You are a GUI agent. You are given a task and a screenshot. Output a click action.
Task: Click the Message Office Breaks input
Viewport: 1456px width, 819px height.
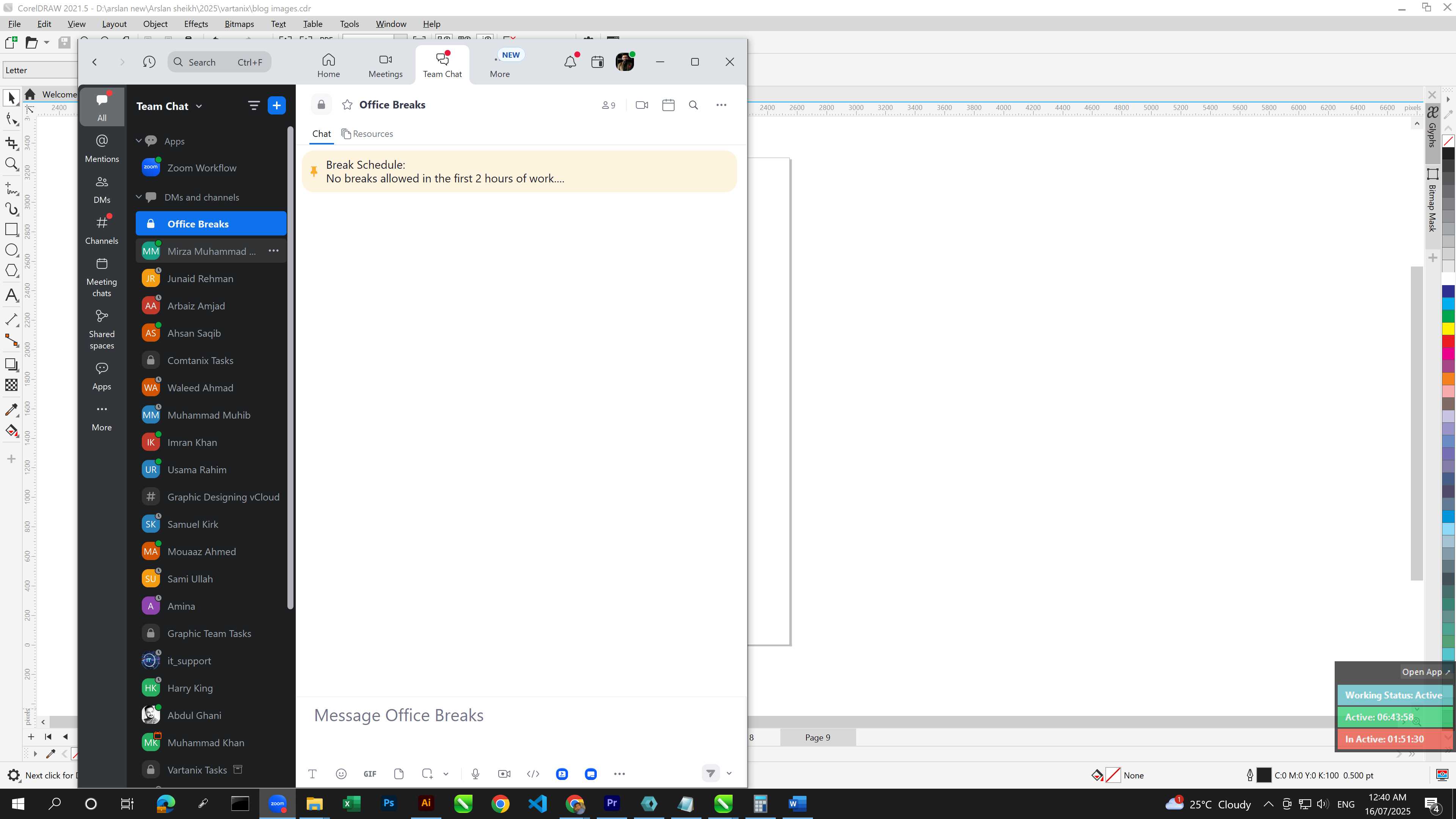(520, 715)
